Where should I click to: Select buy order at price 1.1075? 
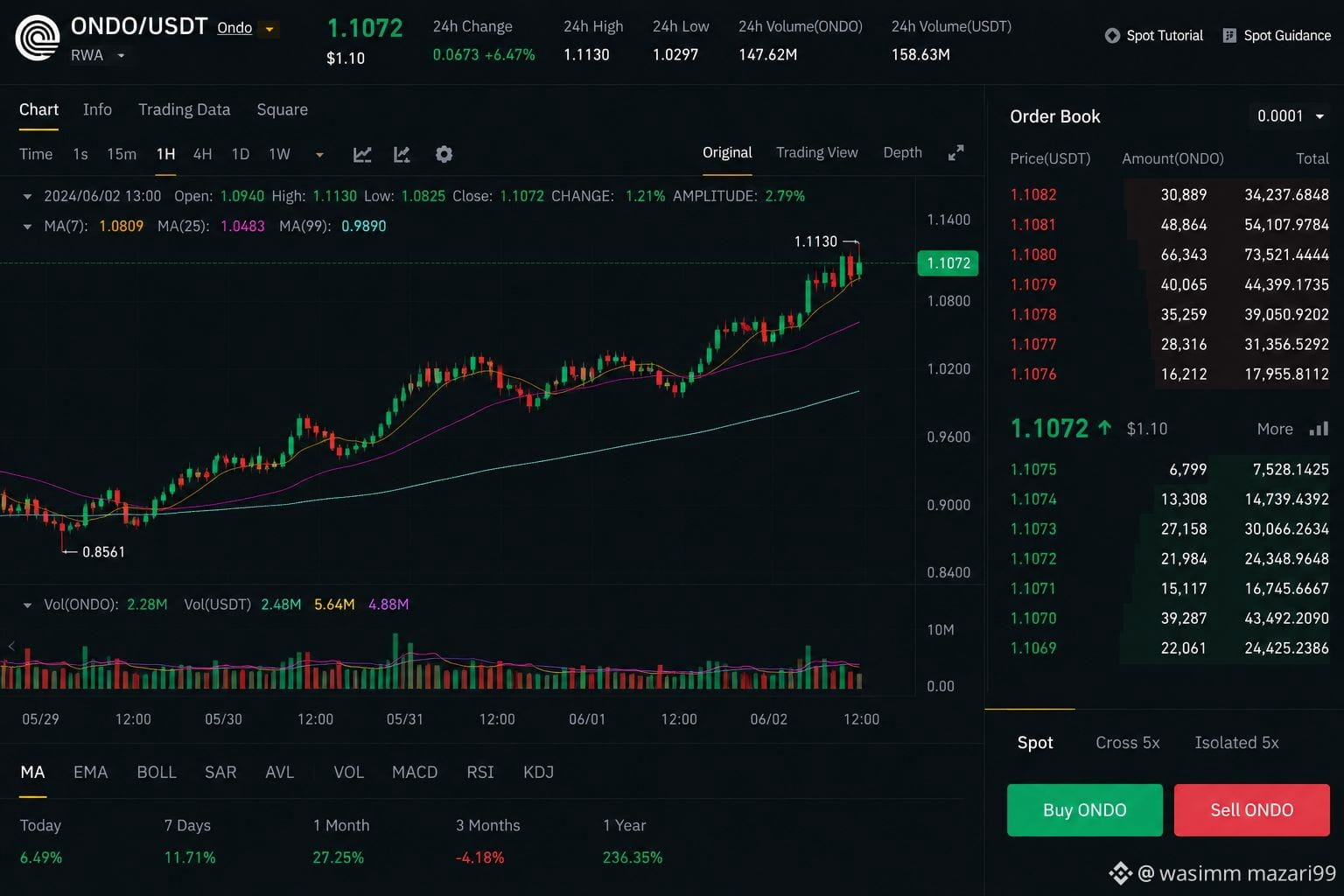point(1169,469)
